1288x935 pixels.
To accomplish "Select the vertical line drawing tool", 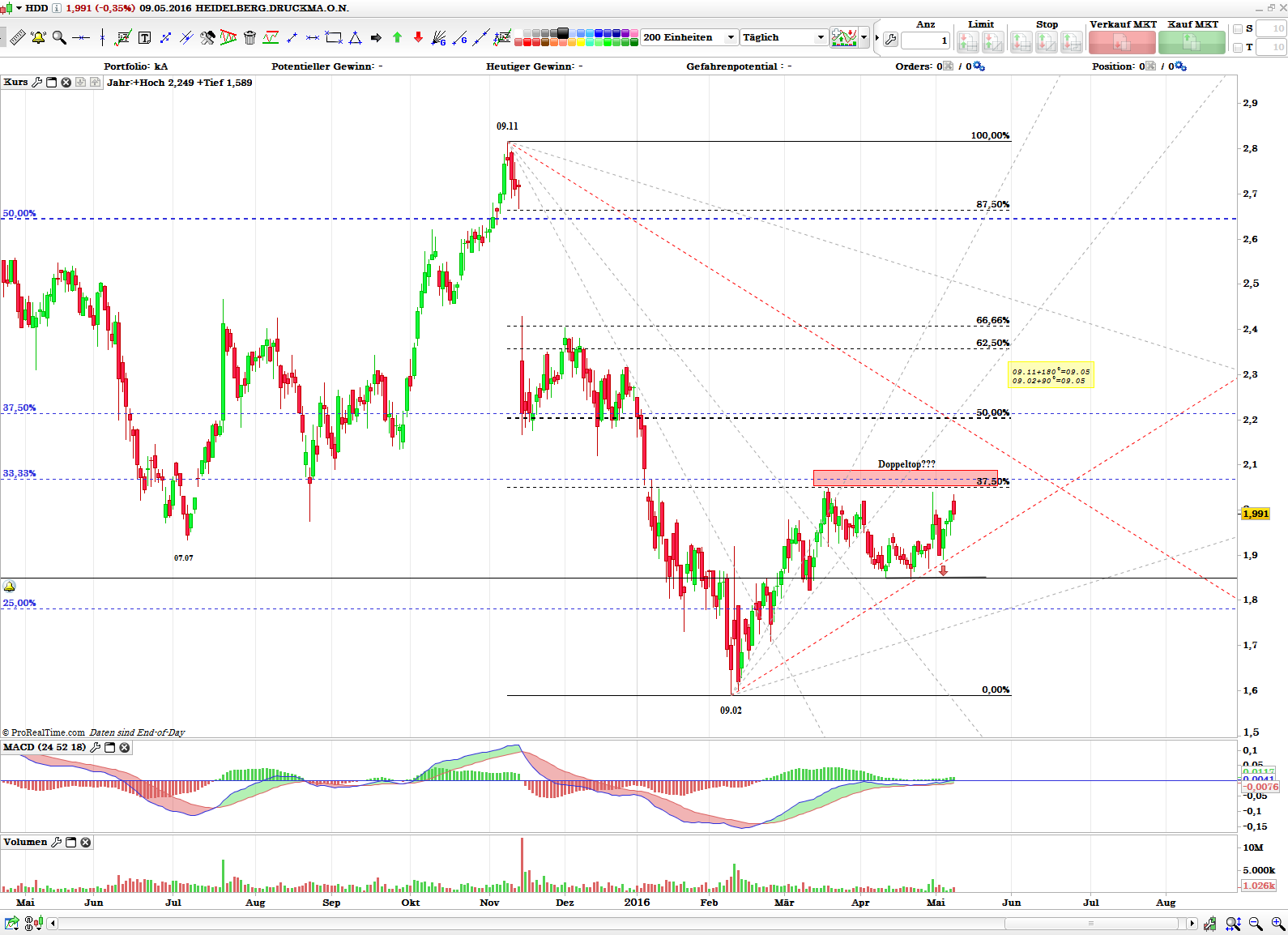I will tap(102, 37).
